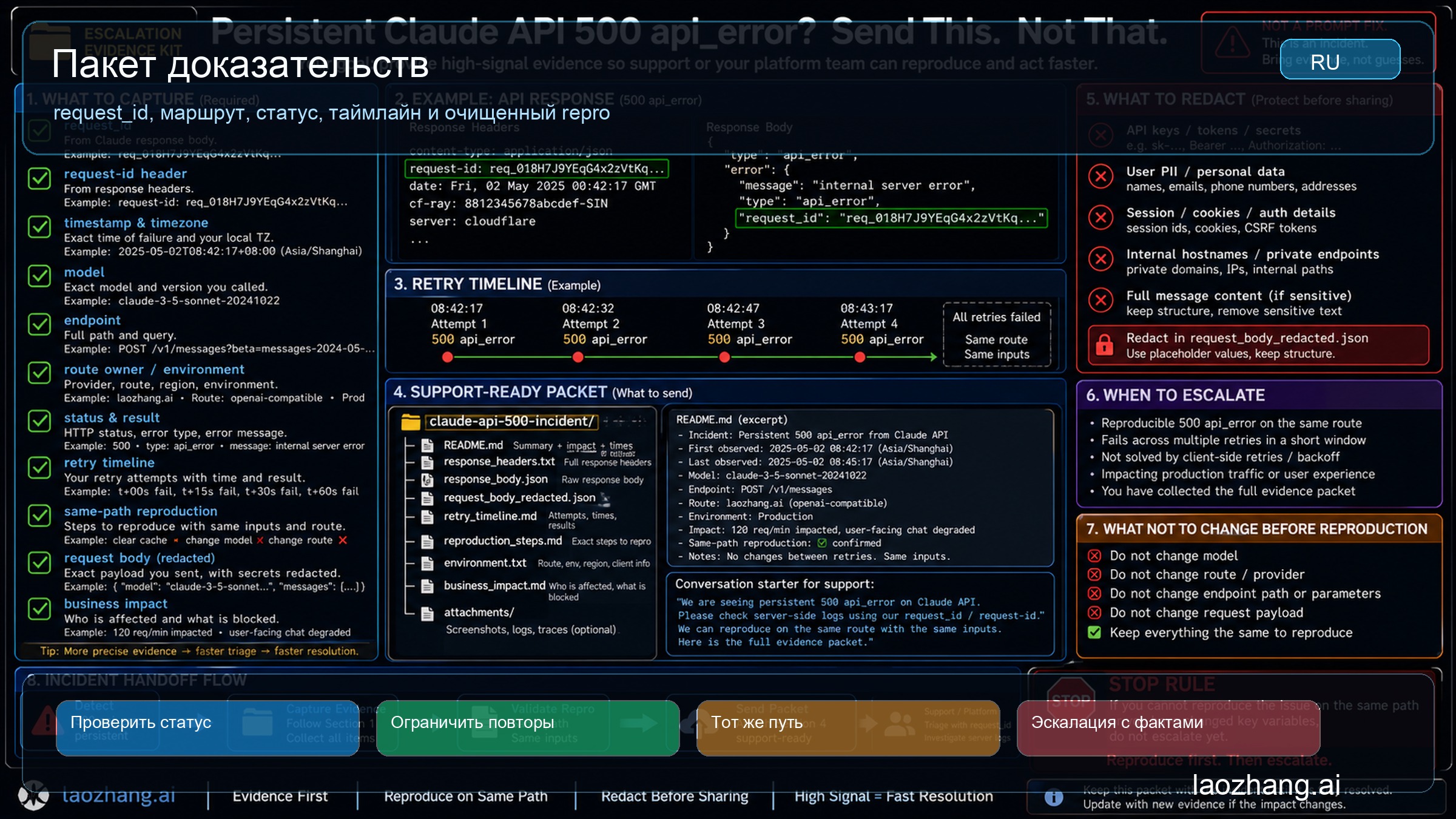Toggle the retry timeline checkbox
Viewport: 1456px width, 819px height.
(39, 467)
